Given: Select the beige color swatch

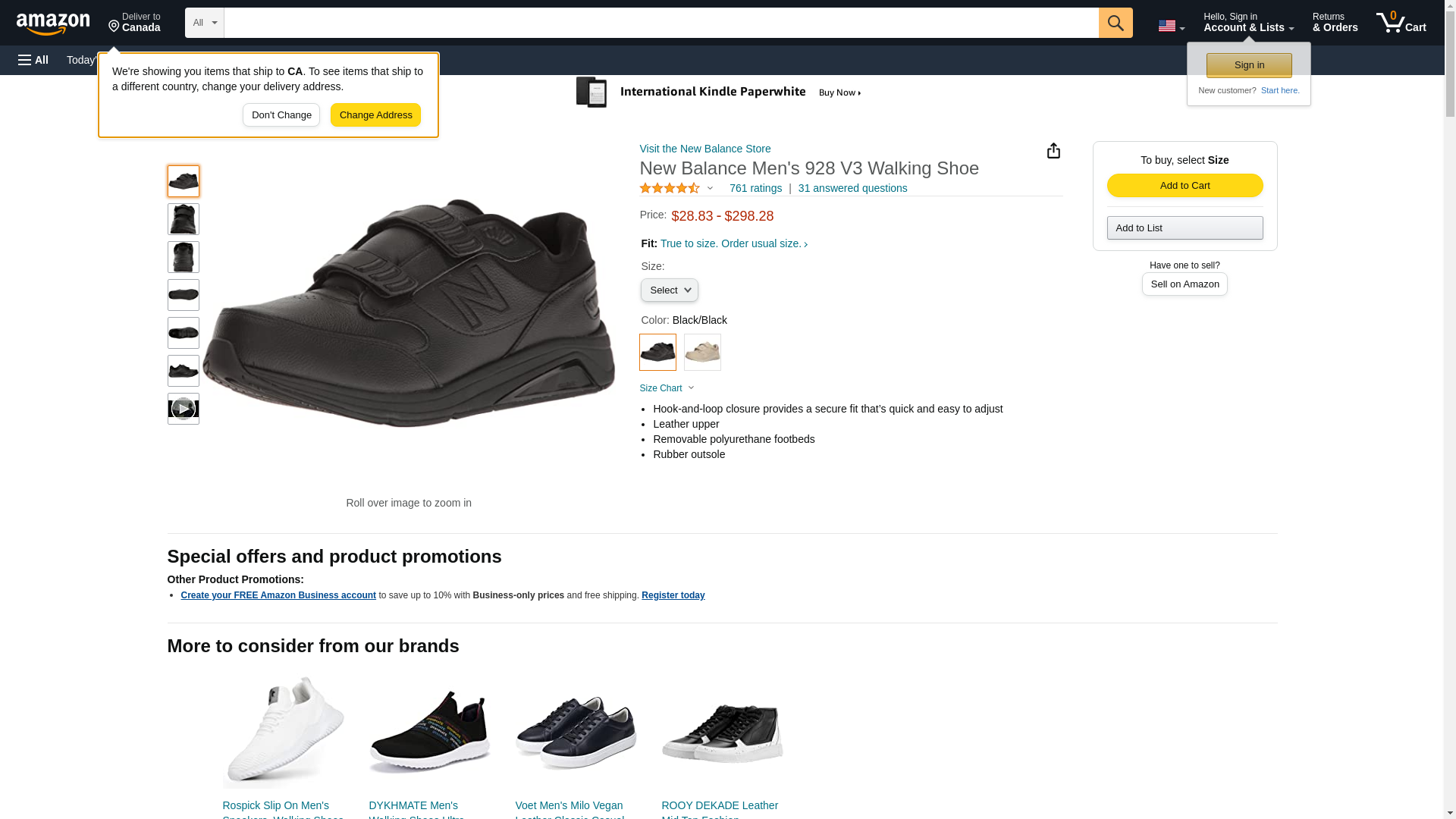Looking at the screenshot, I should click(x=702, y=353).
